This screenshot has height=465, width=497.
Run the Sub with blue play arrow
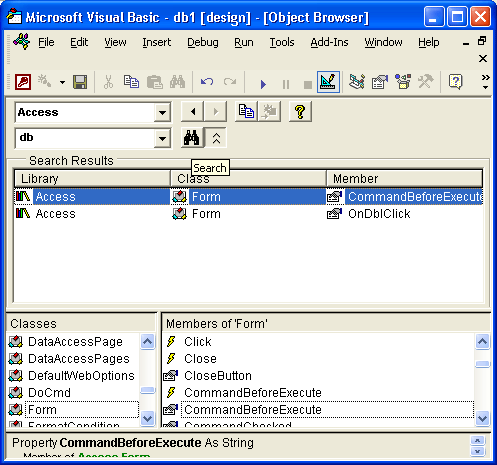pyautogui.click(x=263, y=84)
